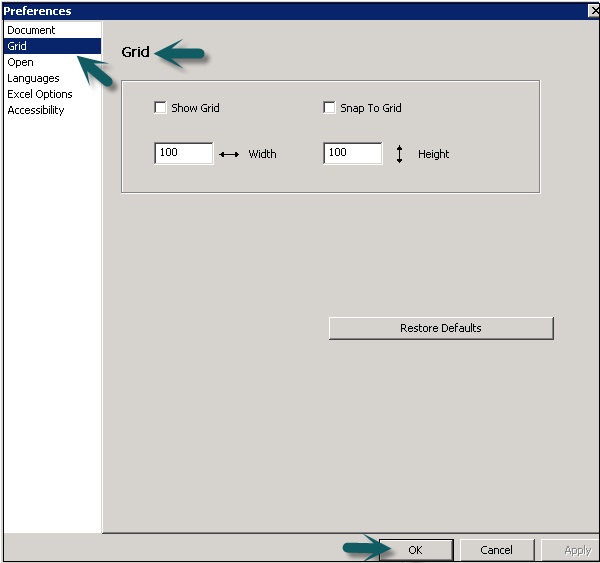The image size is (600, 563).
Task: Switch to the Open preferences section
Action: [x=20, y=62]
